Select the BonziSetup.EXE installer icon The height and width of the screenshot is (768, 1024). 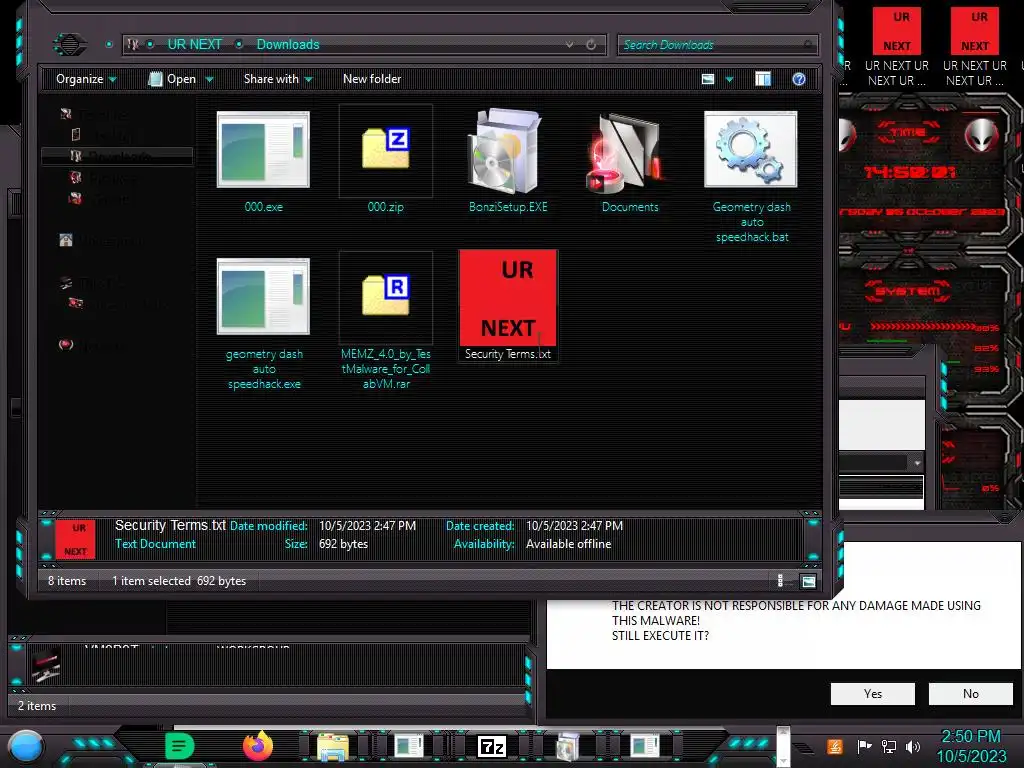pos(507,152)
